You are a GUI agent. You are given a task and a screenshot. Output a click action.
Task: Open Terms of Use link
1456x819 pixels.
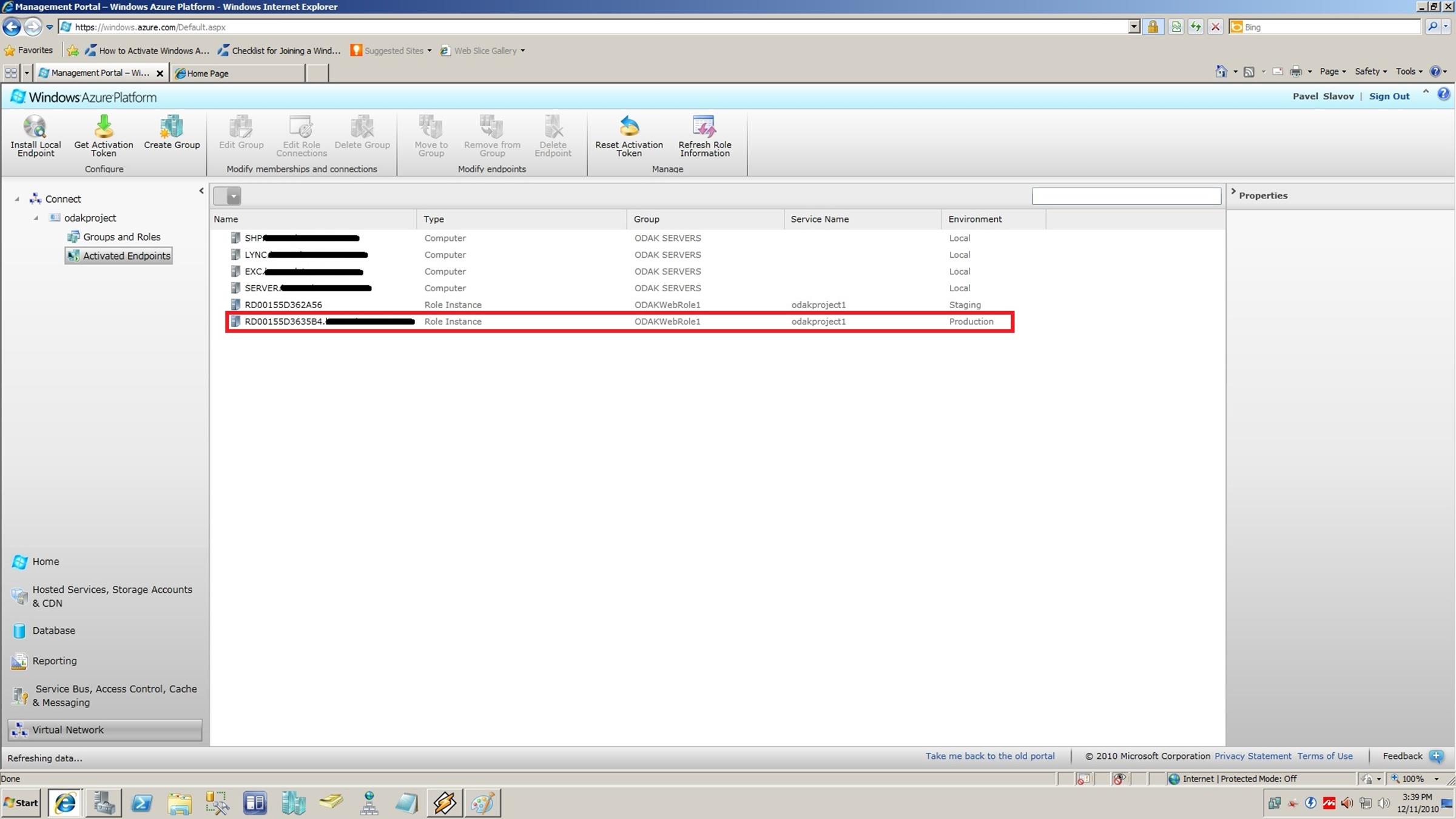[1325, 756]
